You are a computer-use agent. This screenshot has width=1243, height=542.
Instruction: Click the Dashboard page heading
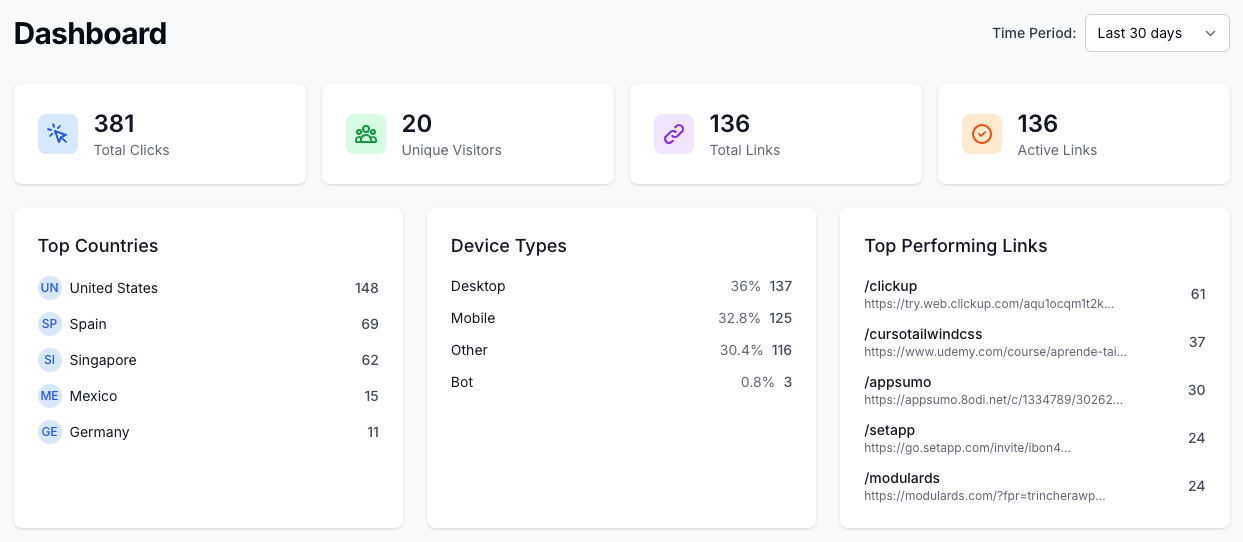tap(90, 34)
